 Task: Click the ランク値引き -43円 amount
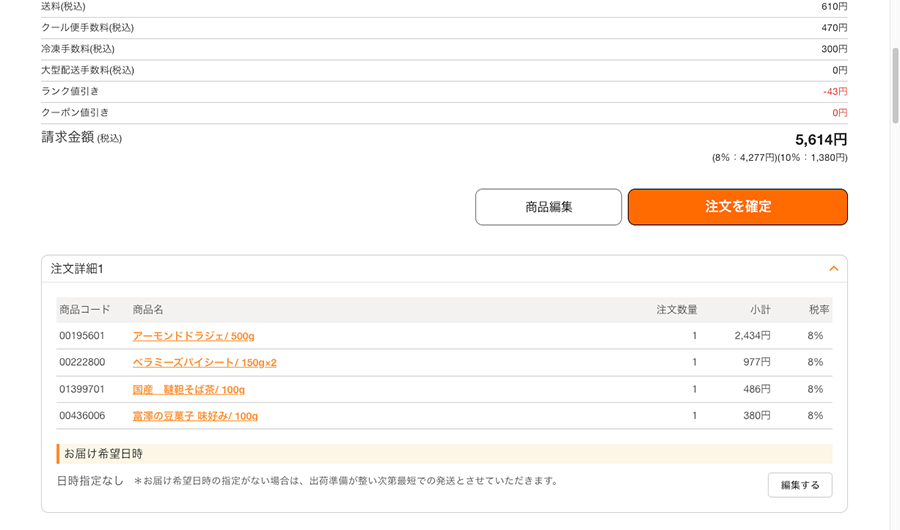point(834,92)
